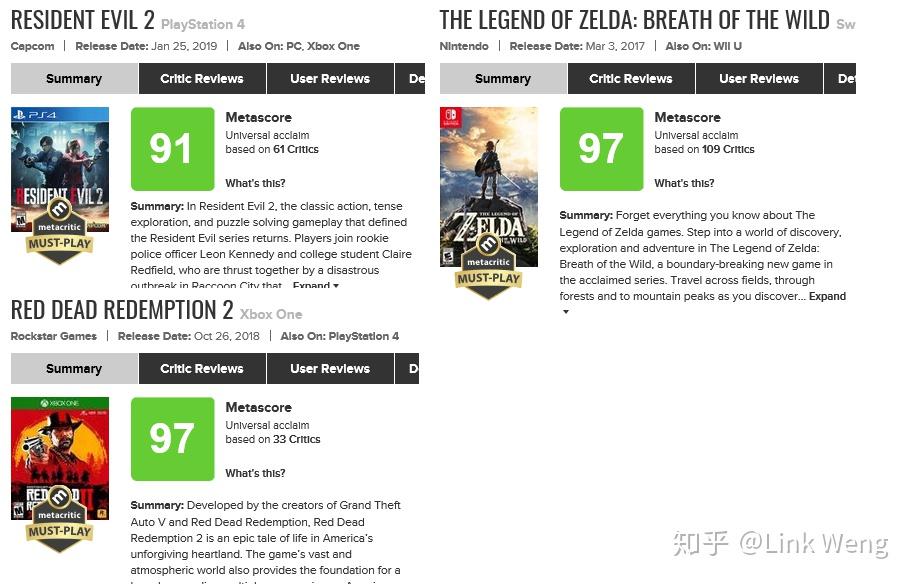Click the Resident Evil 2 Must-Play badge
Image resolution: width=911 pixels, height=584 pixels.
tap(59, 231)
